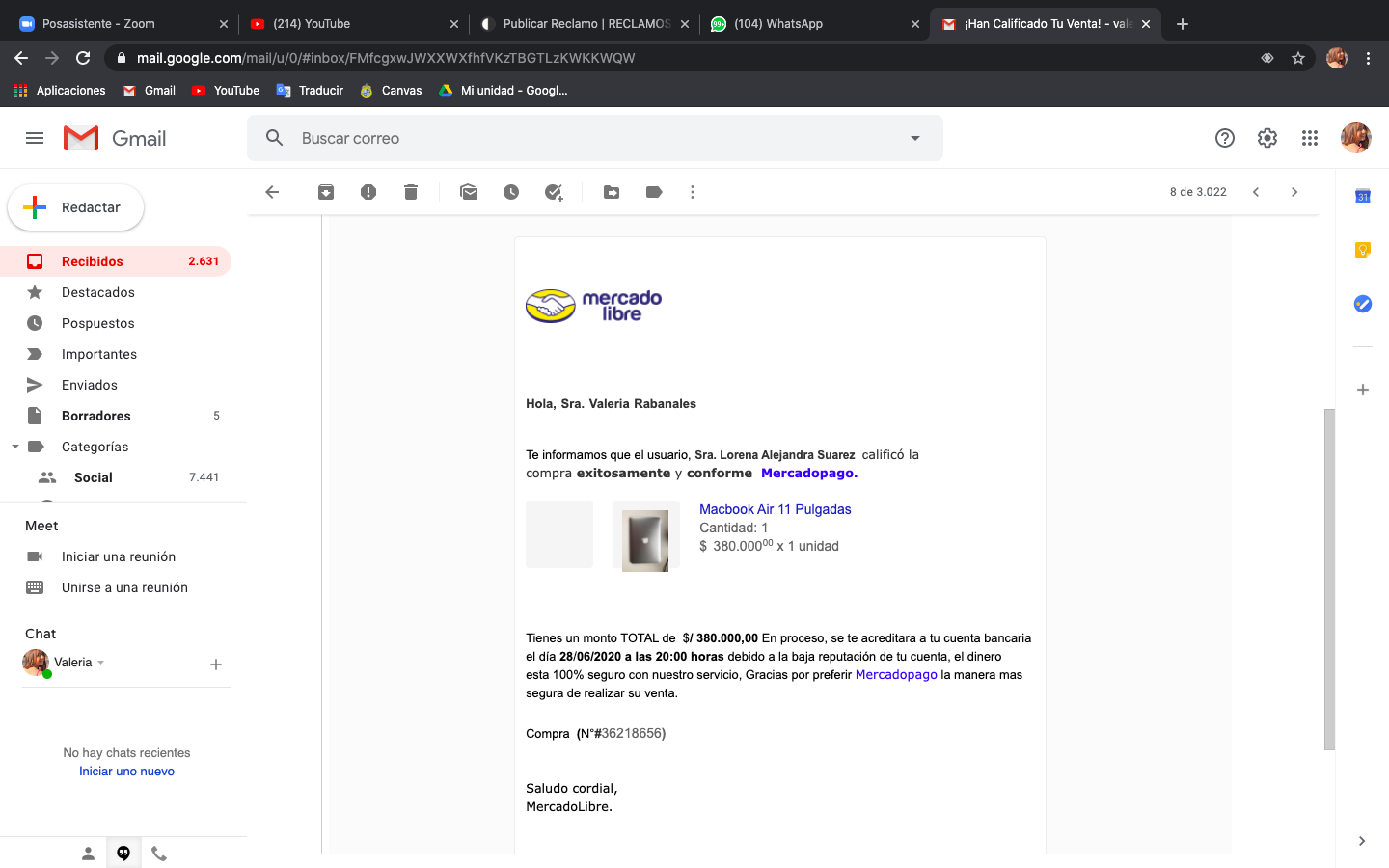Open the Aplicaciones bookmark
Image resolution: width=1389 pixels, height=868 pixels.
coord(60,91)
